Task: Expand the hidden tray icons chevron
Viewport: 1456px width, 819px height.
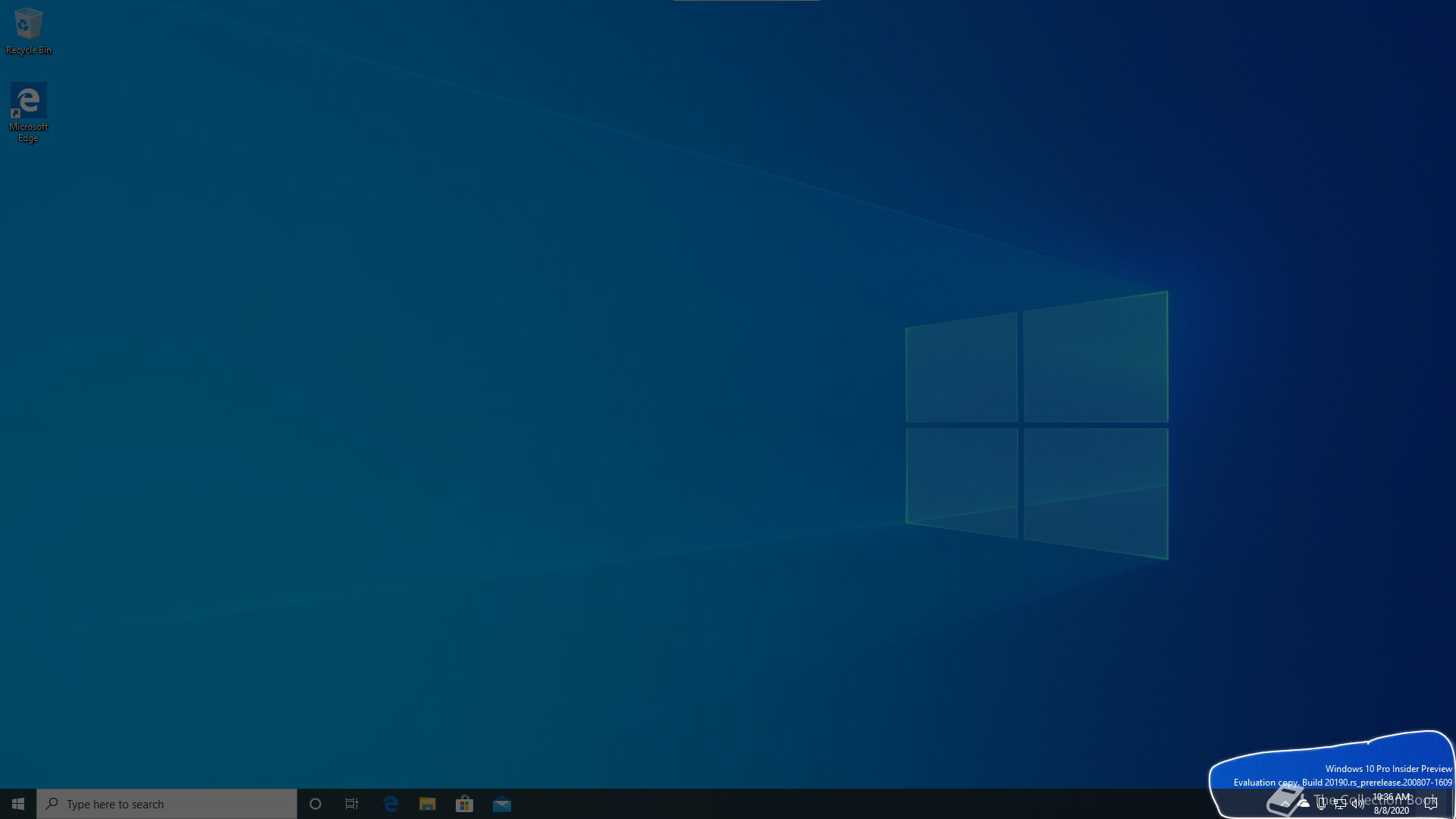Action: [1285, 804]
